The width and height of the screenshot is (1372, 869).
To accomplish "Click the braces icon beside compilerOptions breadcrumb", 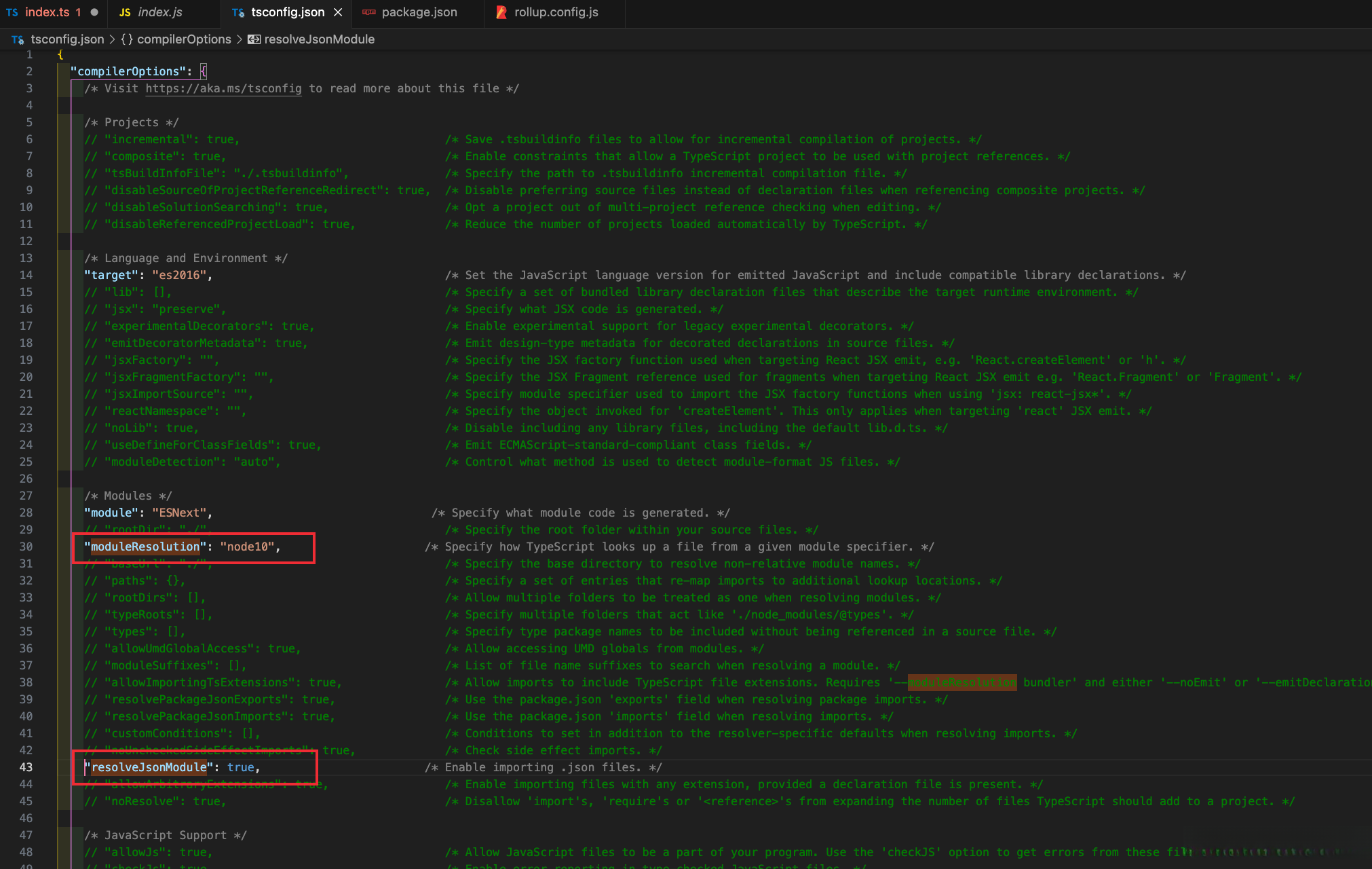I will [x=127, y=39].
